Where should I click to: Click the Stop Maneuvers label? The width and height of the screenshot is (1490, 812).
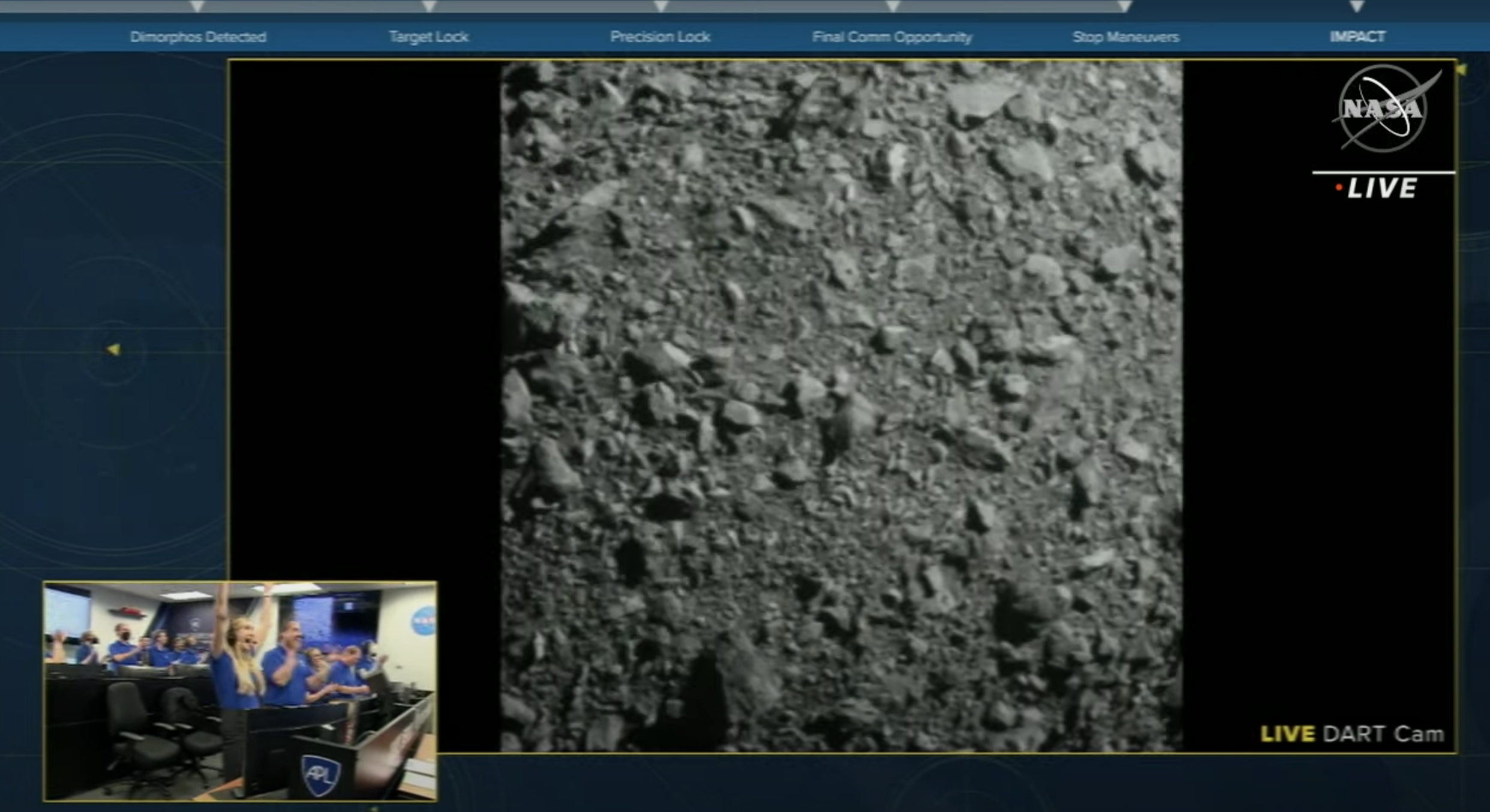[1125, 37]
